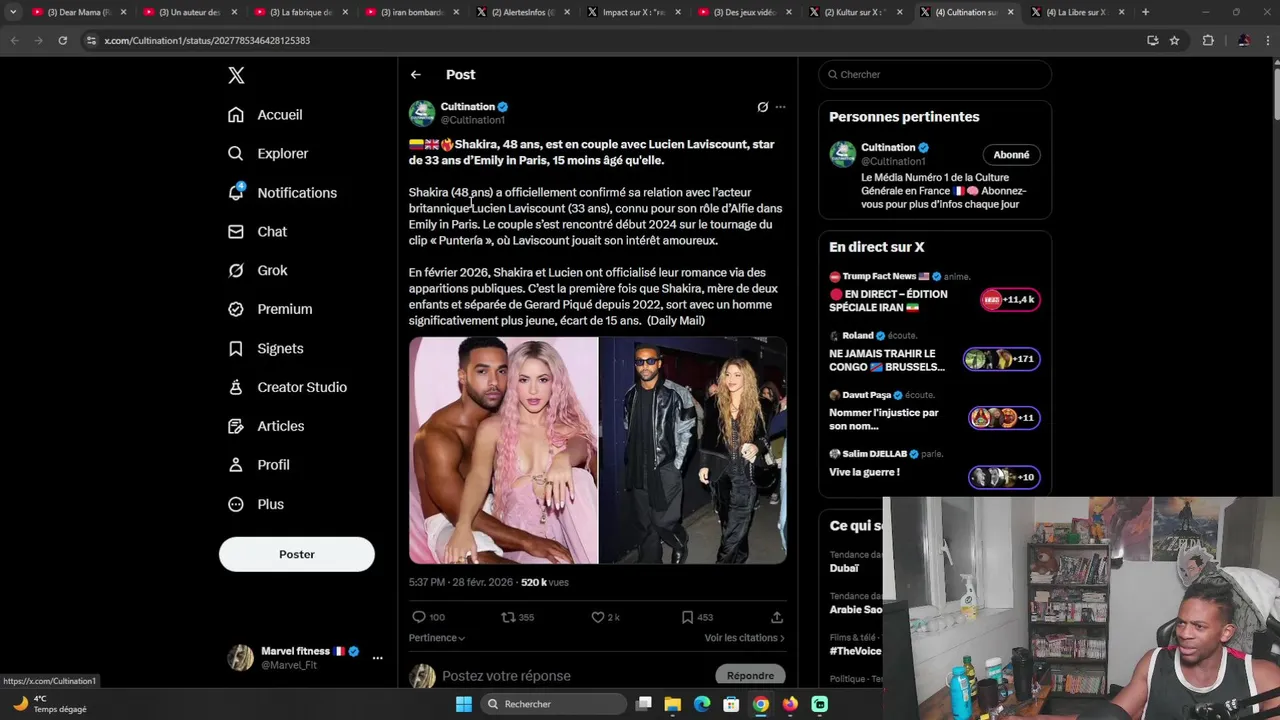1280x720 pixels.
Task: Switch to the Dear Mama tab
Action: (79, 12)
